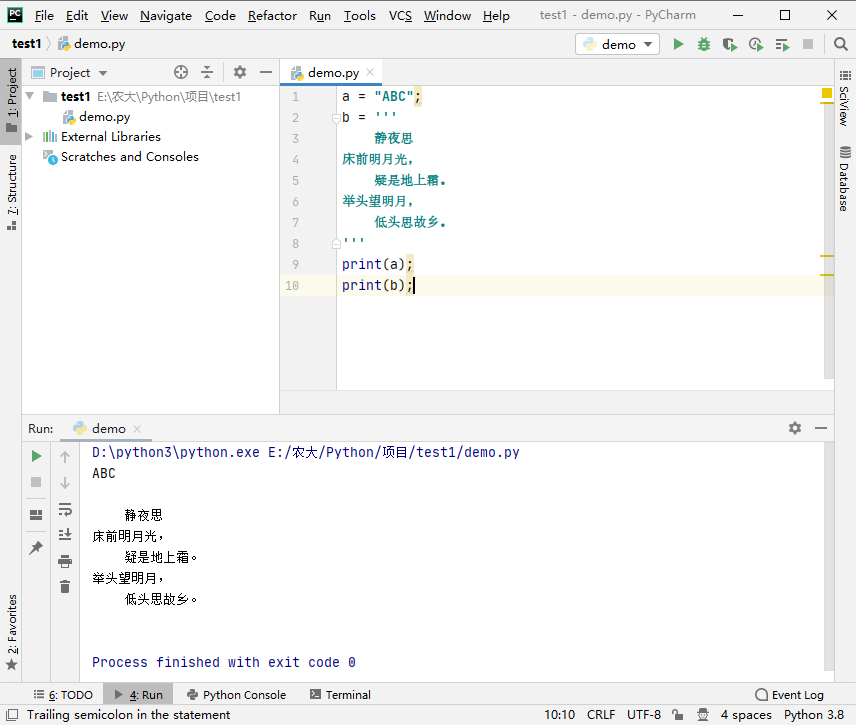Toggle the read-only lock icon in status bar

[678, 715]
